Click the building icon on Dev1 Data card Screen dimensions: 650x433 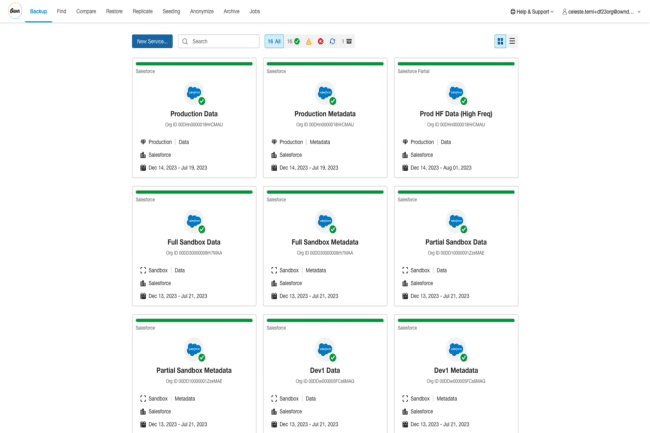pyautogui.click(x=274, y=411)
